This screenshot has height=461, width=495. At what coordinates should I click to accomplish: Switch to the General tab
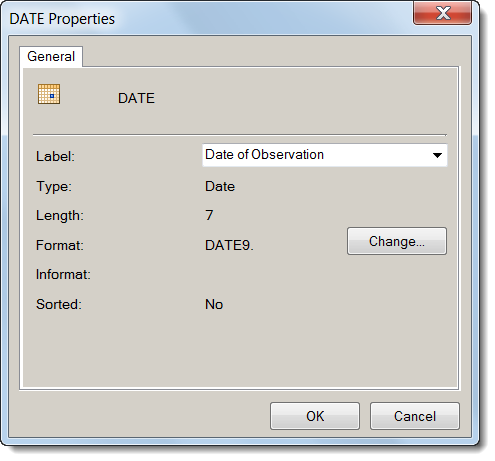pos(51,57)
